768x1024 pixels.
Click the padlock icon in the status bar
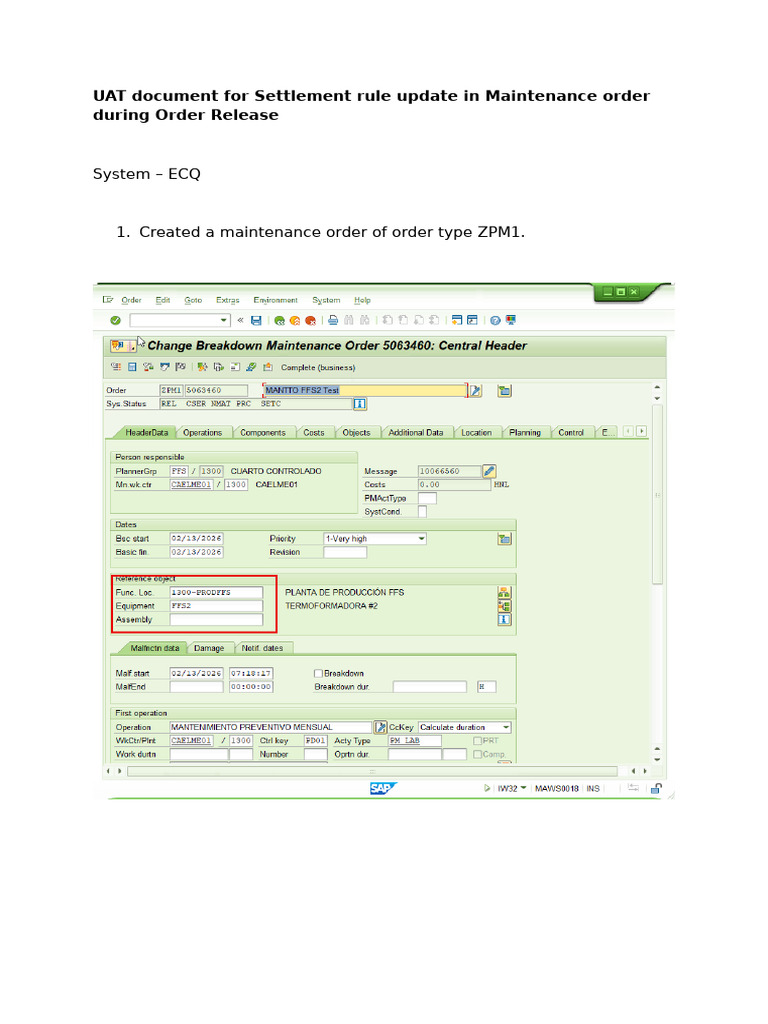(656, 788)
